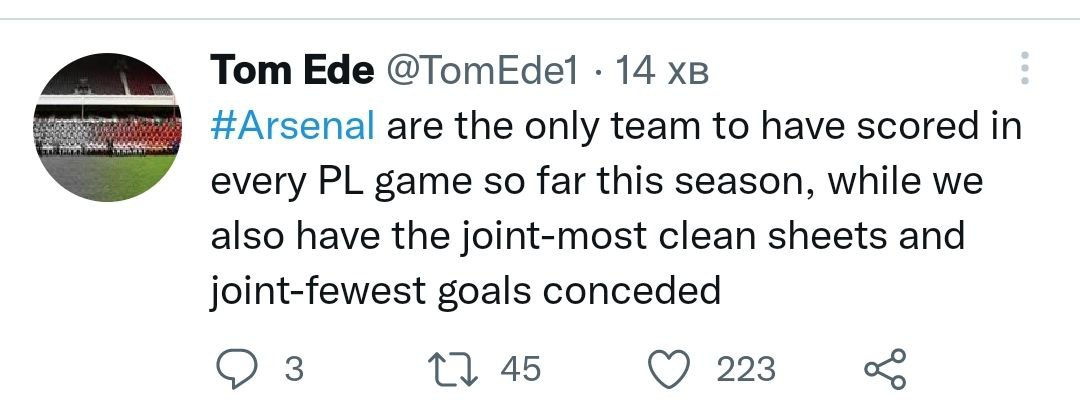1080x409 pixels.
Task: Click the retweet count 45
Action: click(x=519, y=369)
